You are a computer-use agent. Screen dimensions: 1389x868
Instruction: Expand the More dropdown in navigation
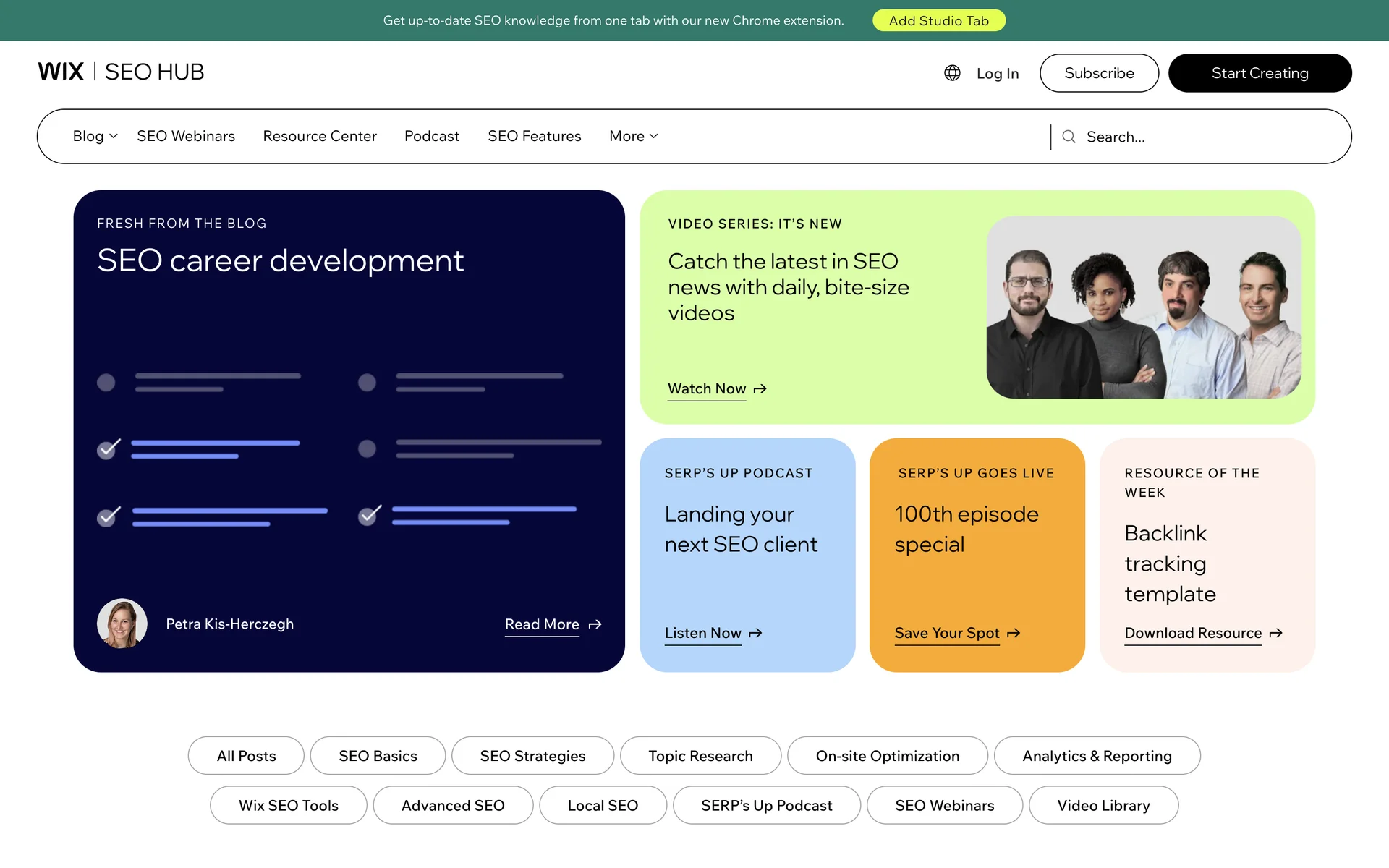pyautogui.click(x=633, y=136)
